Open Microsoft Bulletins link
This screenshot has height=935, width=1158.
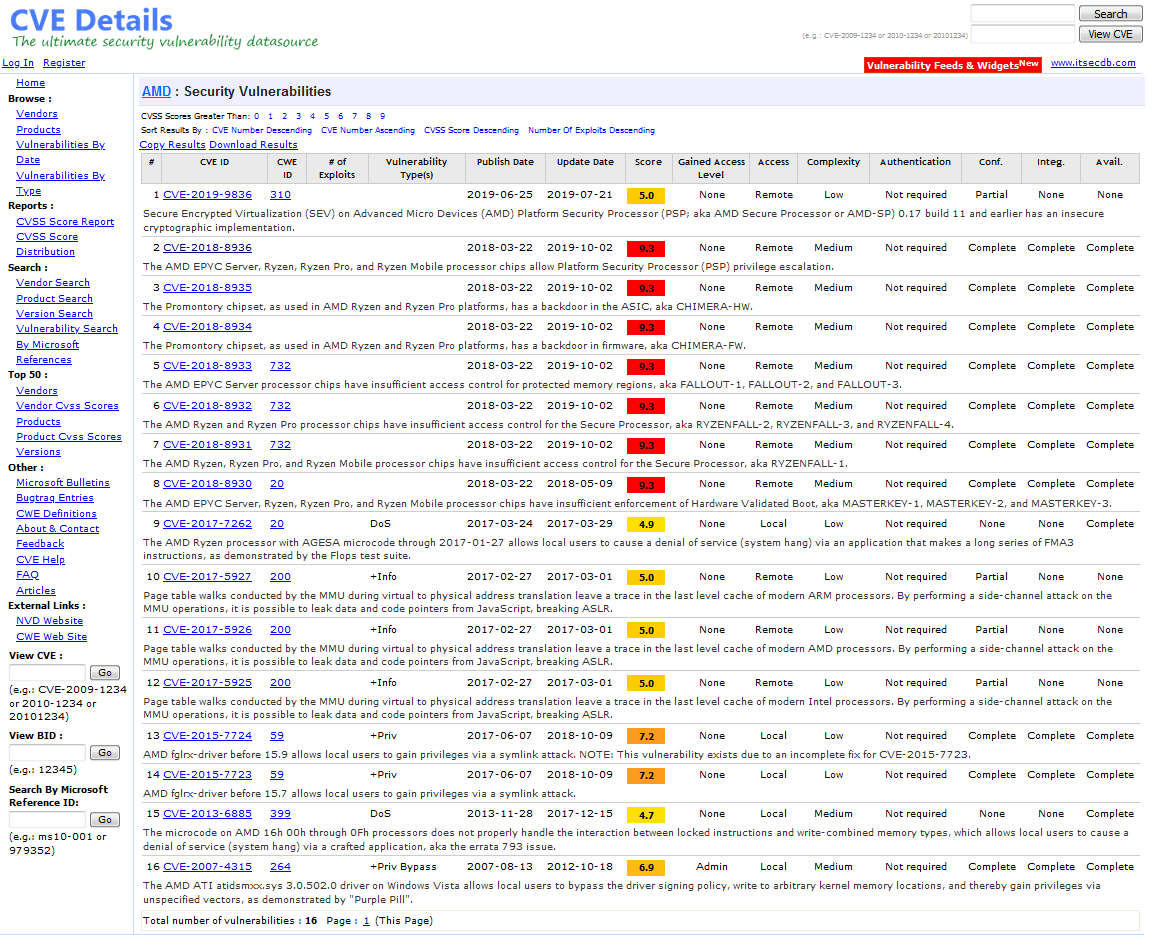pyautogui.click(x=63, y=482)
